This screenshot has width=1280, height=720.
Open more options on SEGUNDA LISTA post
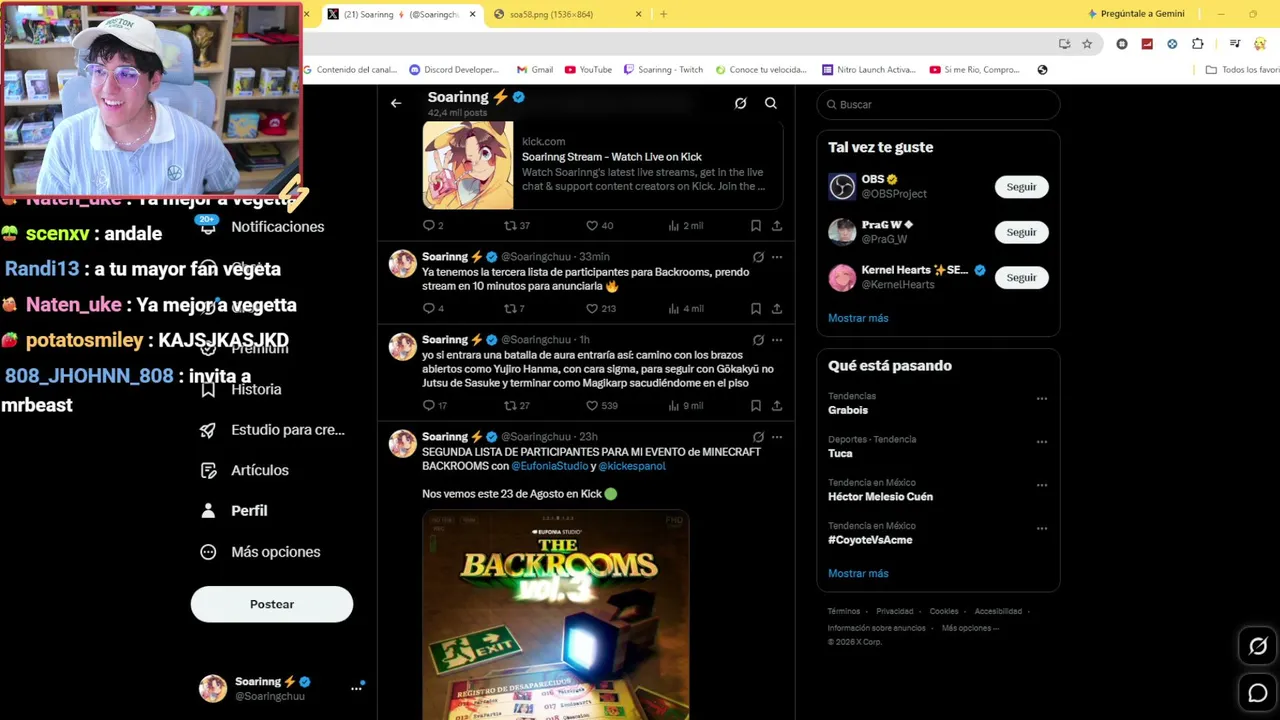click(x=777, y=437)
